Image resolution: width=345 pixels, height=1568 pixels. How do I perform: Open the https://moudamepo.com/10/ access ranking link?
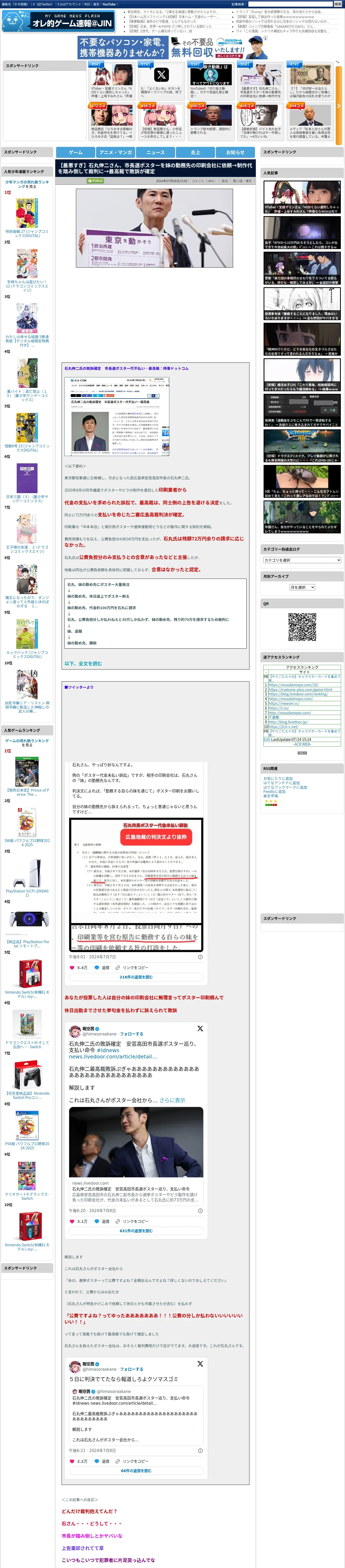click(293, 685)
